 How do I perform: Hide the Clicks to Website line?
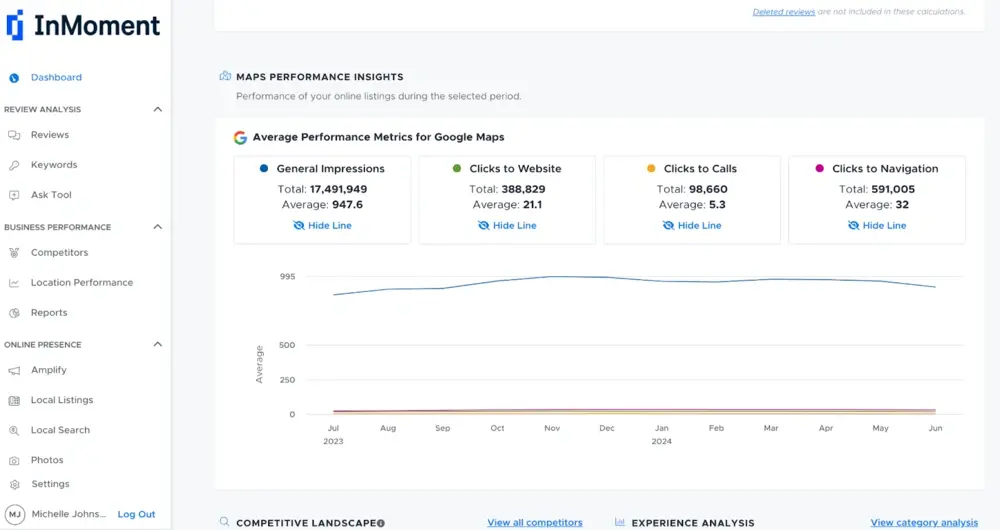click(507, 226)
